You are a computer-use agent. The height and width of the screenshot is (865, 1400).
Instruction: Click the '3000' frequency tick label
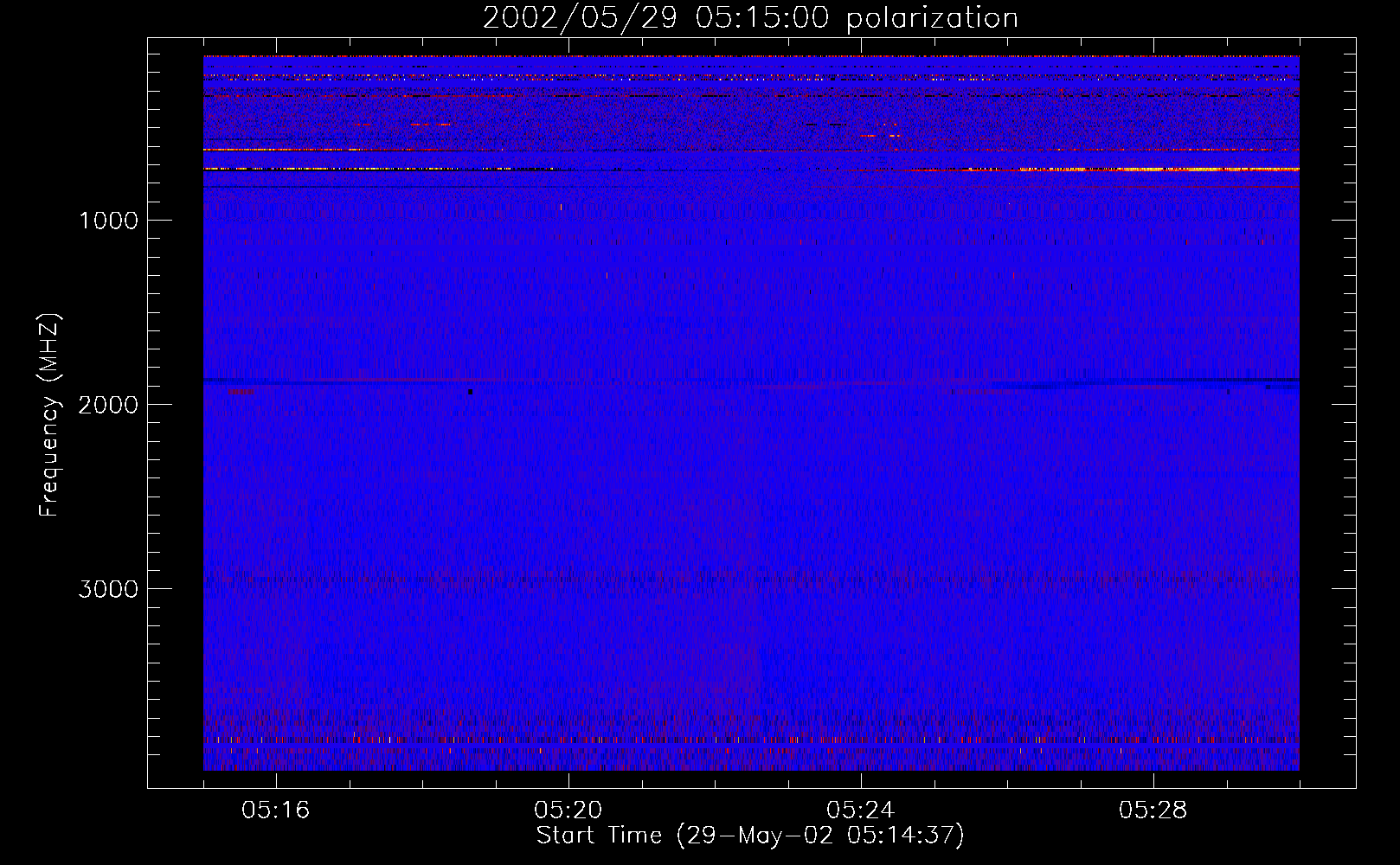click(x=108, y=589)
